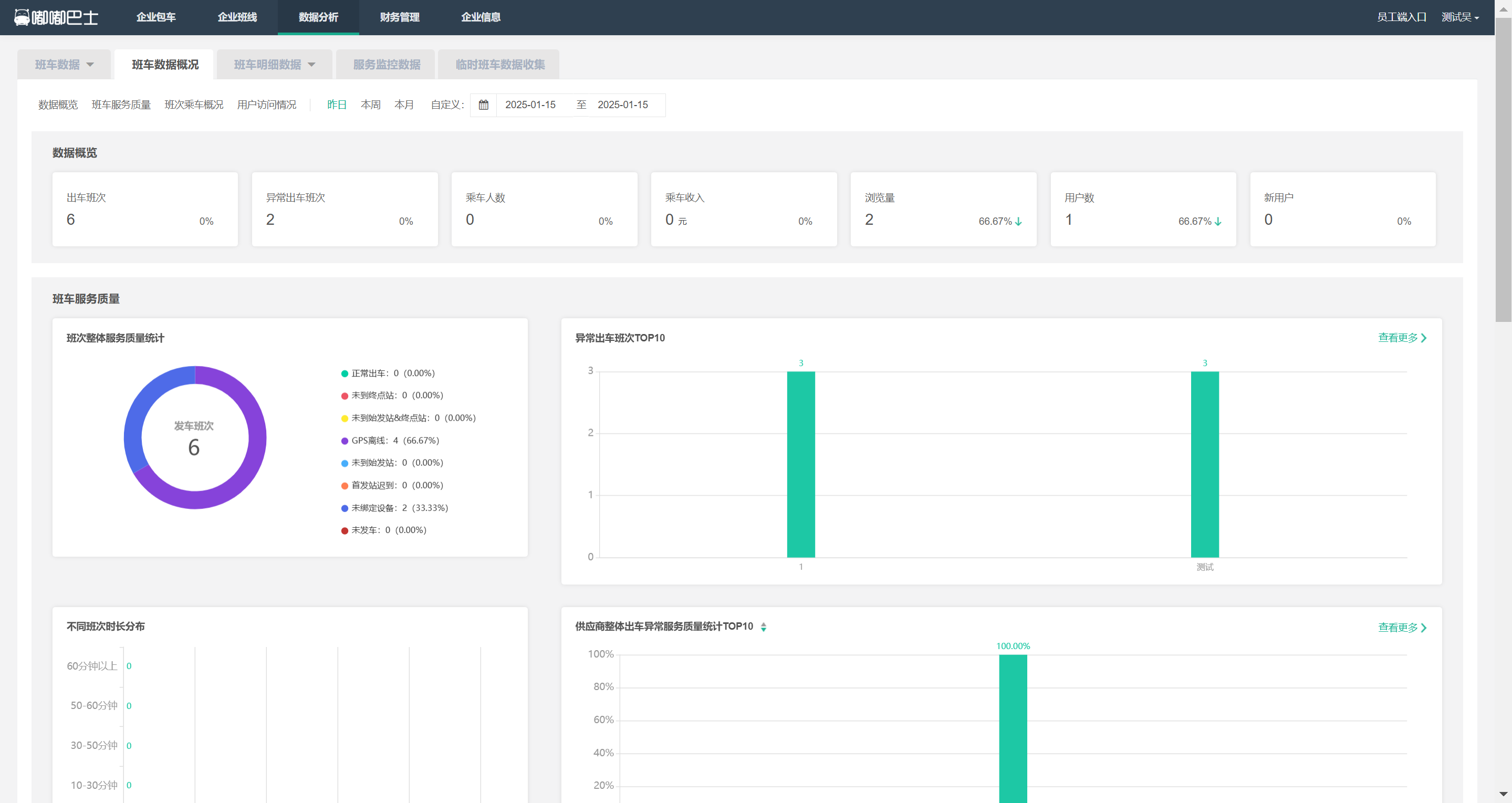This screenshot has height=803, width=1512.
Task: Click the start date field 2025-01-15
Action: click(530, 105)
